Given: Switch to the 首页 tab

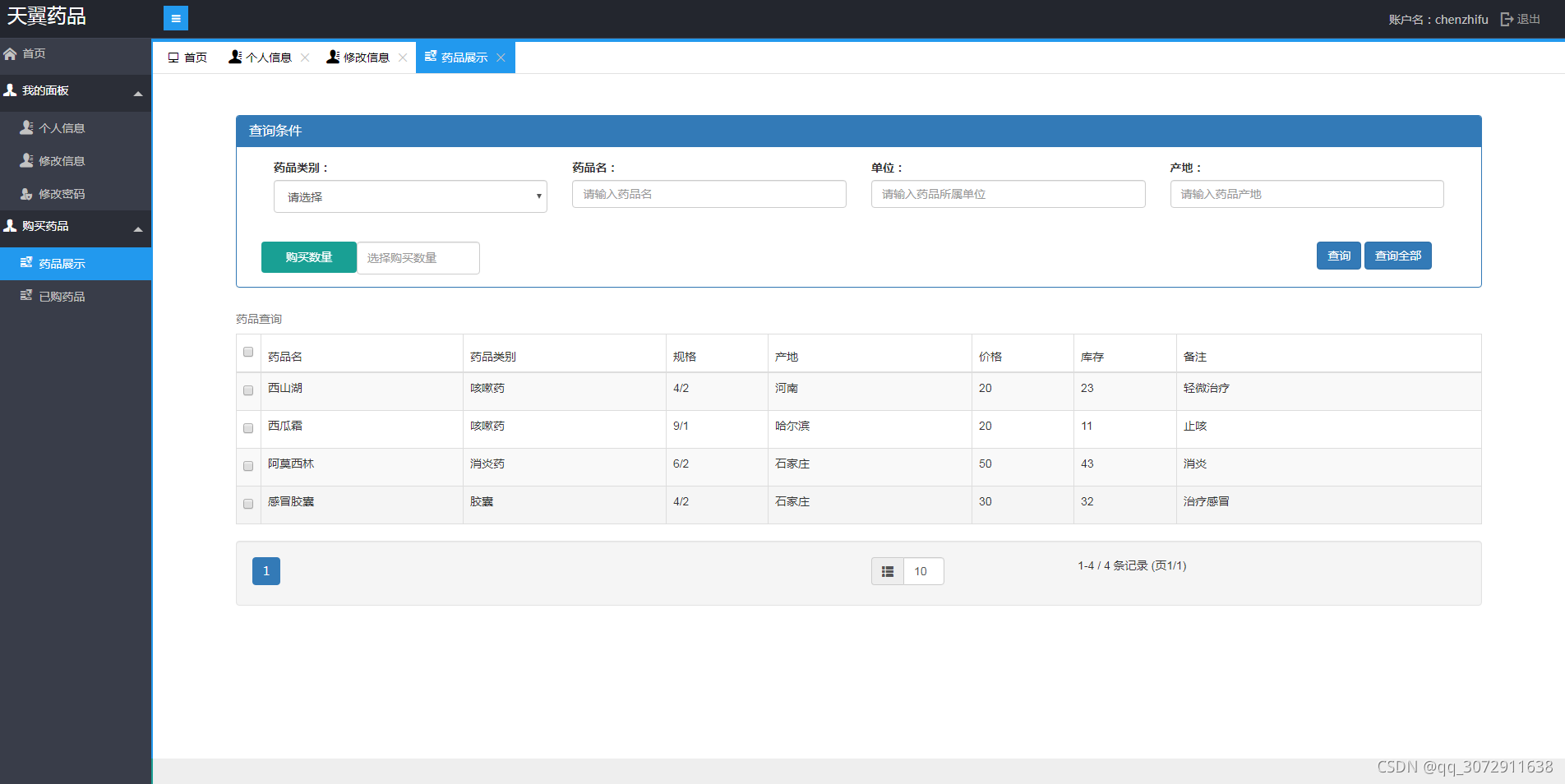Looking at the screenshot, I should coord(187,58).
